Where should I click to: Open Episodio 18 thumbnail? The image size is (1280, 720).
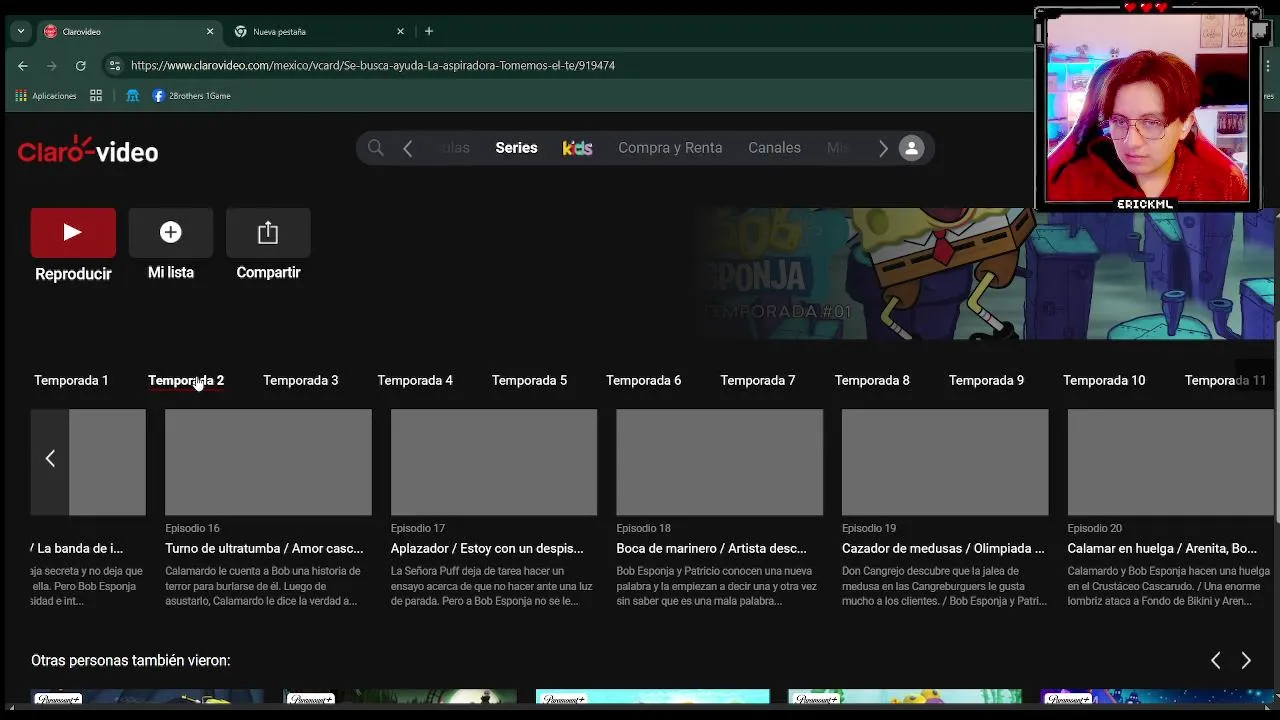[720, 462]
